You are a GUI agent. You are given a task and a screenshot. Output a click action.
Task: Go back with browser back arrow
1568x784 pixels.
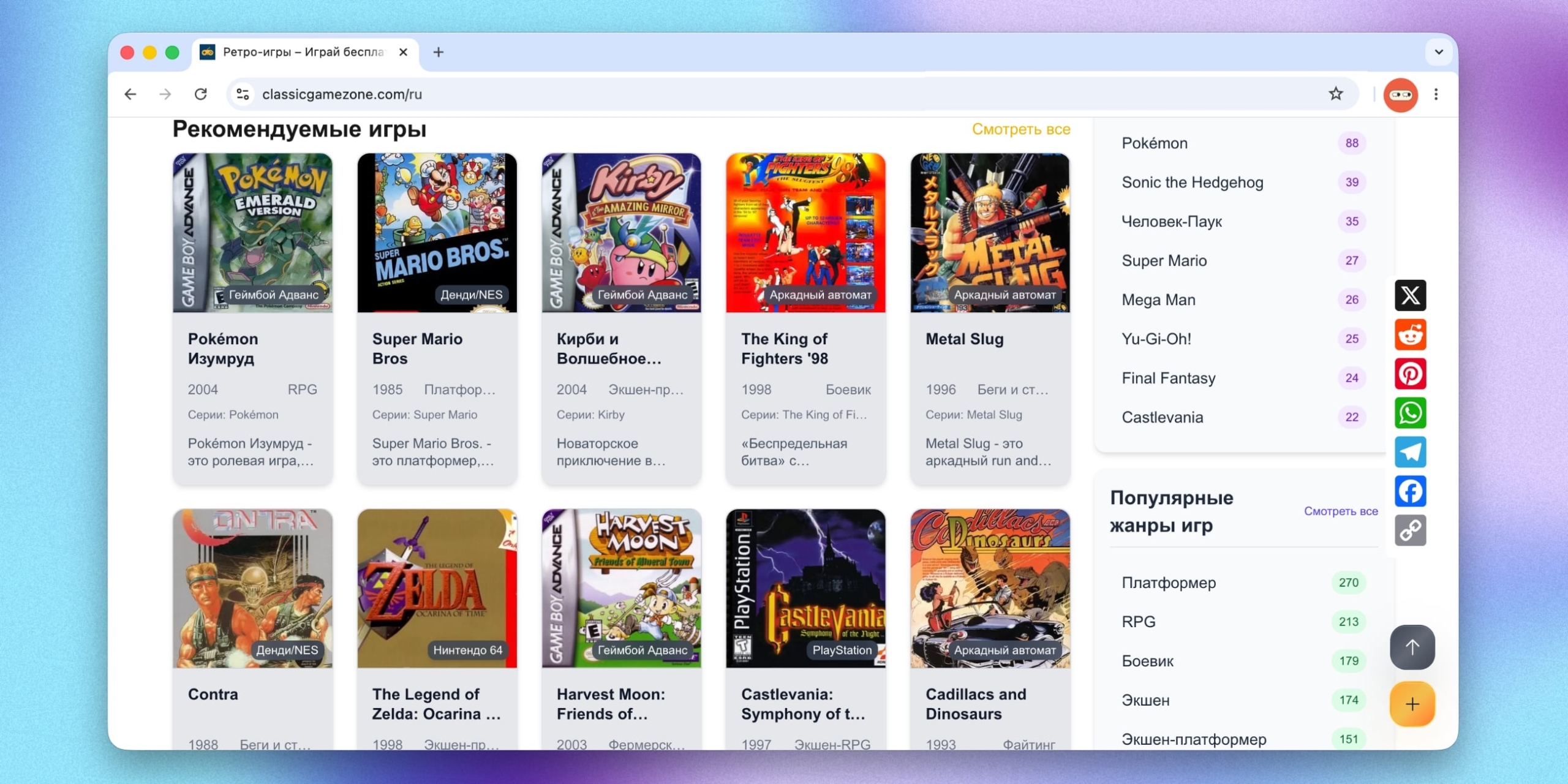click(x=130, y=94)
